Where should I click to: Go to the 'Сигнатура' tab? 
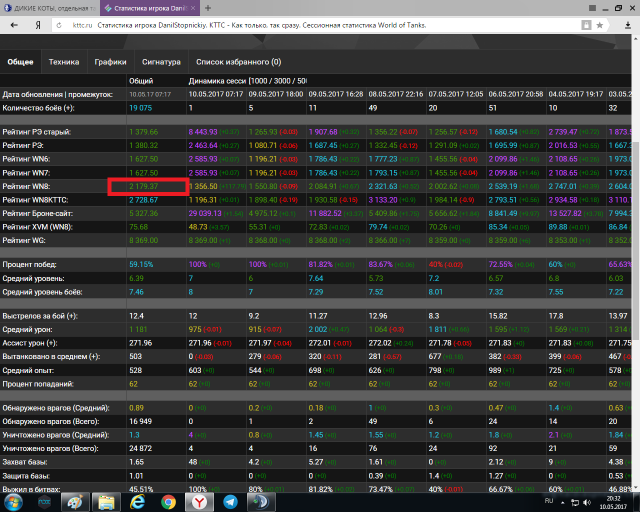161,62
